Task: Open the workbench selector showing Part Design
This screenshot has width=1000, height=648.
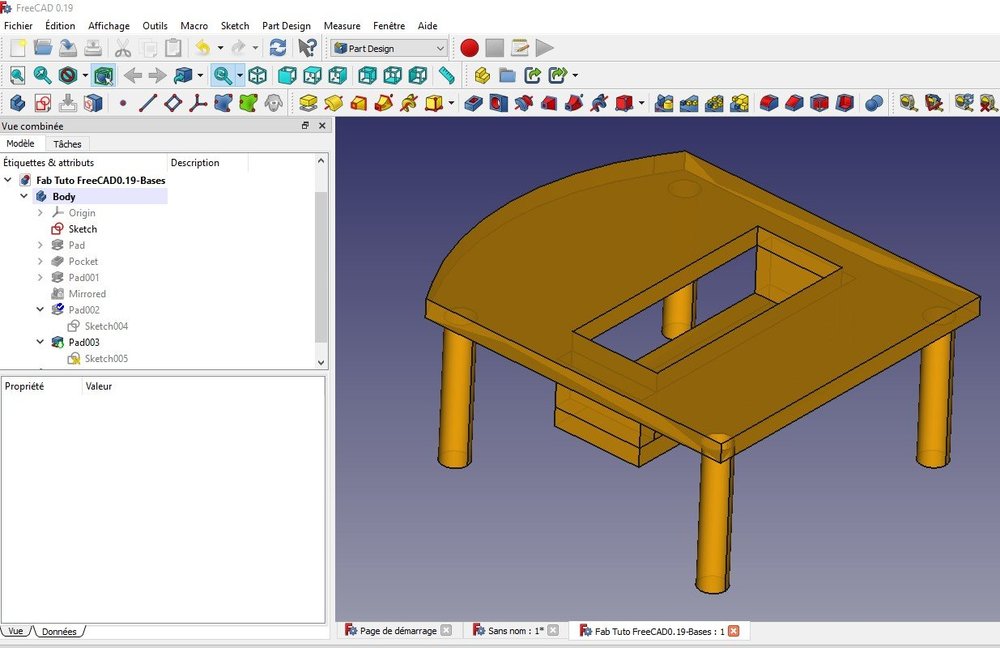Action: (x=388, y=48)
